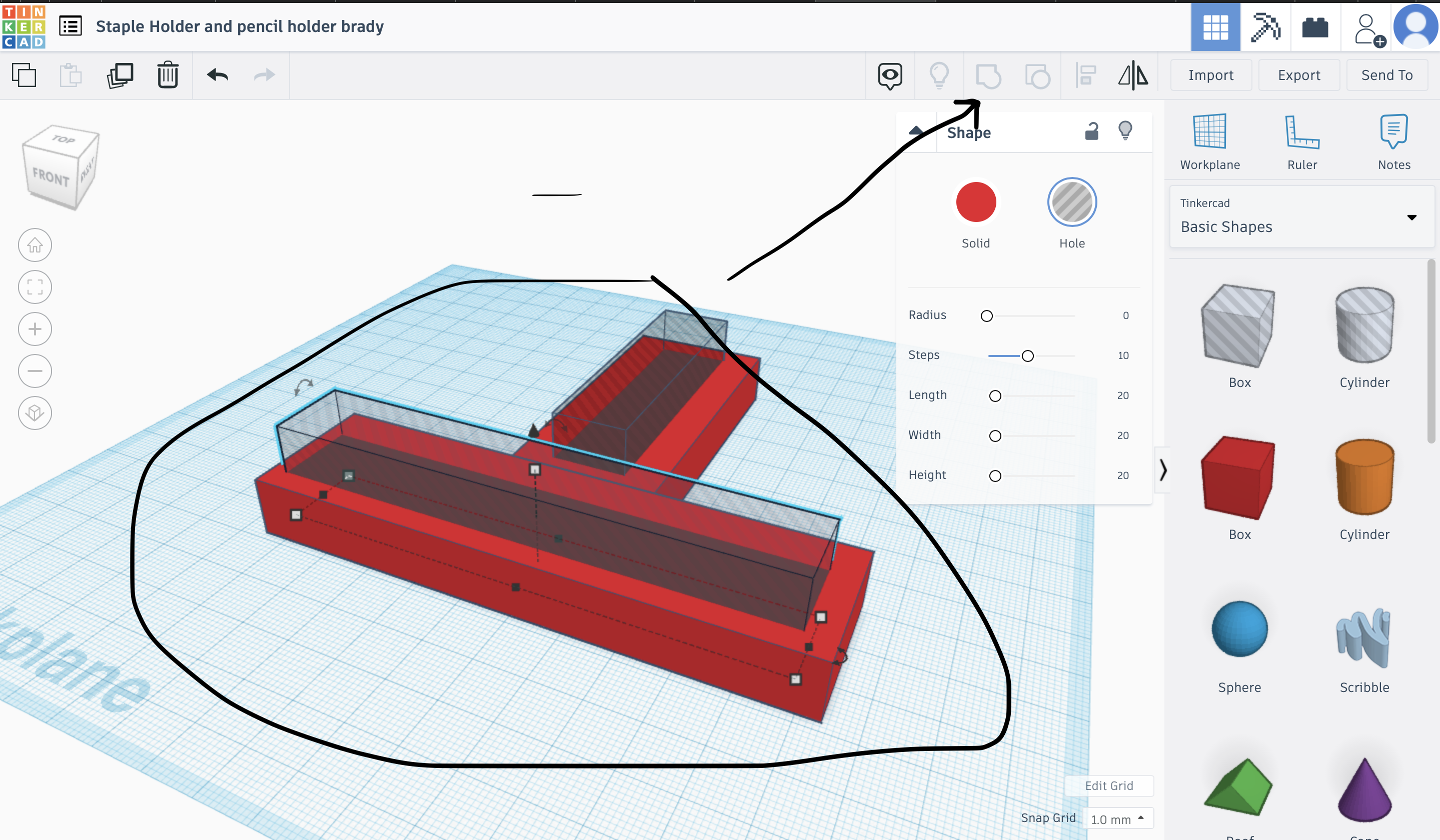
Task: Click the Edit Grid button
Action: tap(1108, 786)
